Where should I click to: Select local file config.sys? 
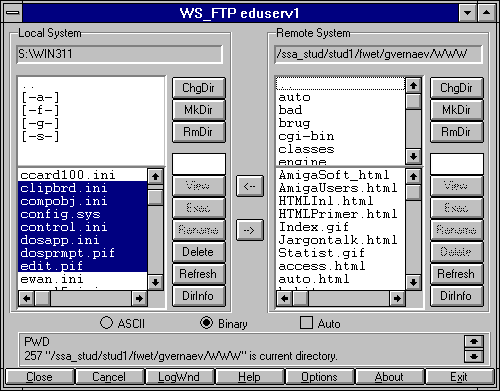point(83,214)
